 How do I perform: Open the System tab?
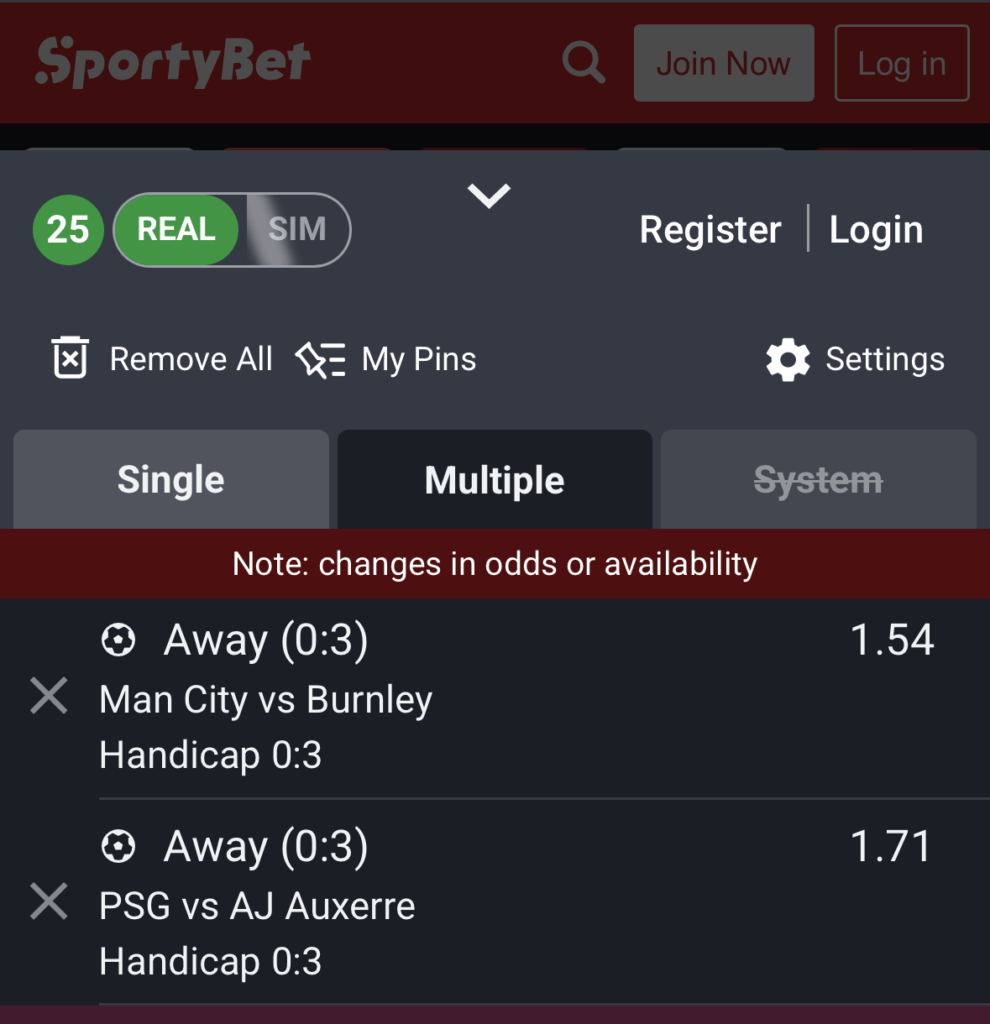(818, 479)
